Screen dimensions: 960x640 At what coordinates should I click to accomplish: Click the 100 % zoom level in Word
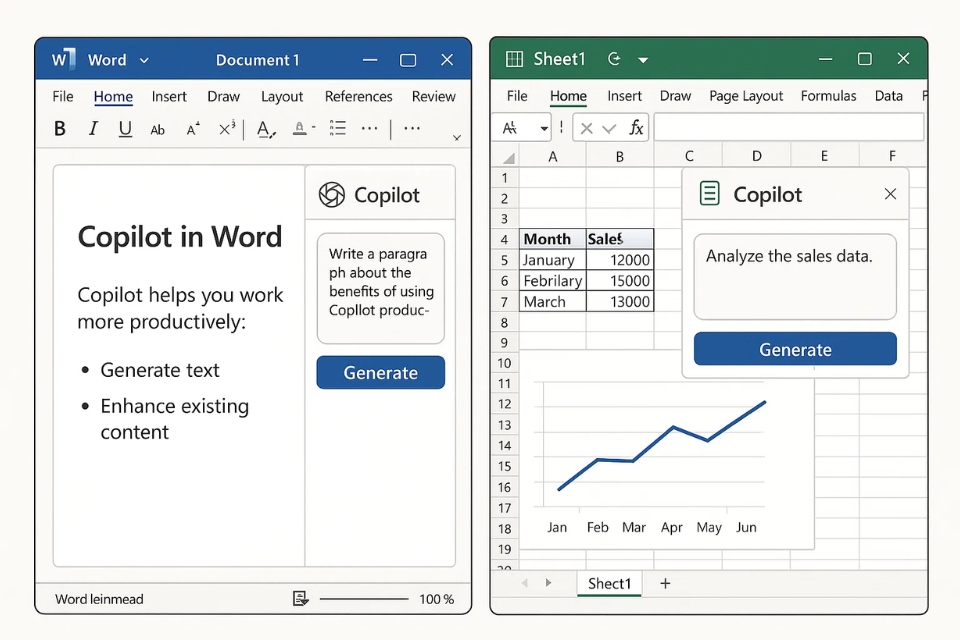tap(437, 599)
